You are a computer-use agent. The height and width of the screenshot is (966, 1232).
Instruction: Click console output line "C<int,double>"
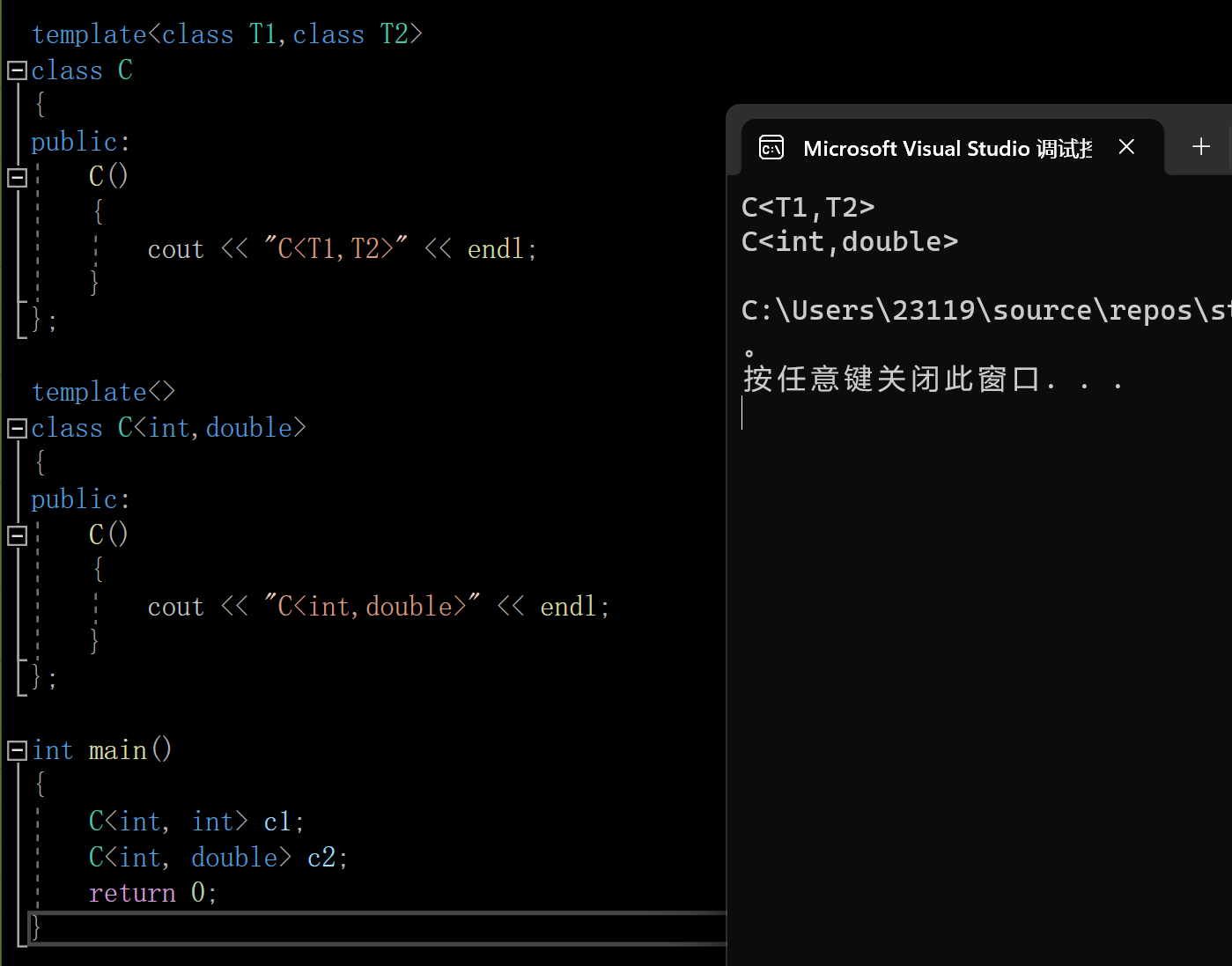pyautogui.click(x=850, y=242)
